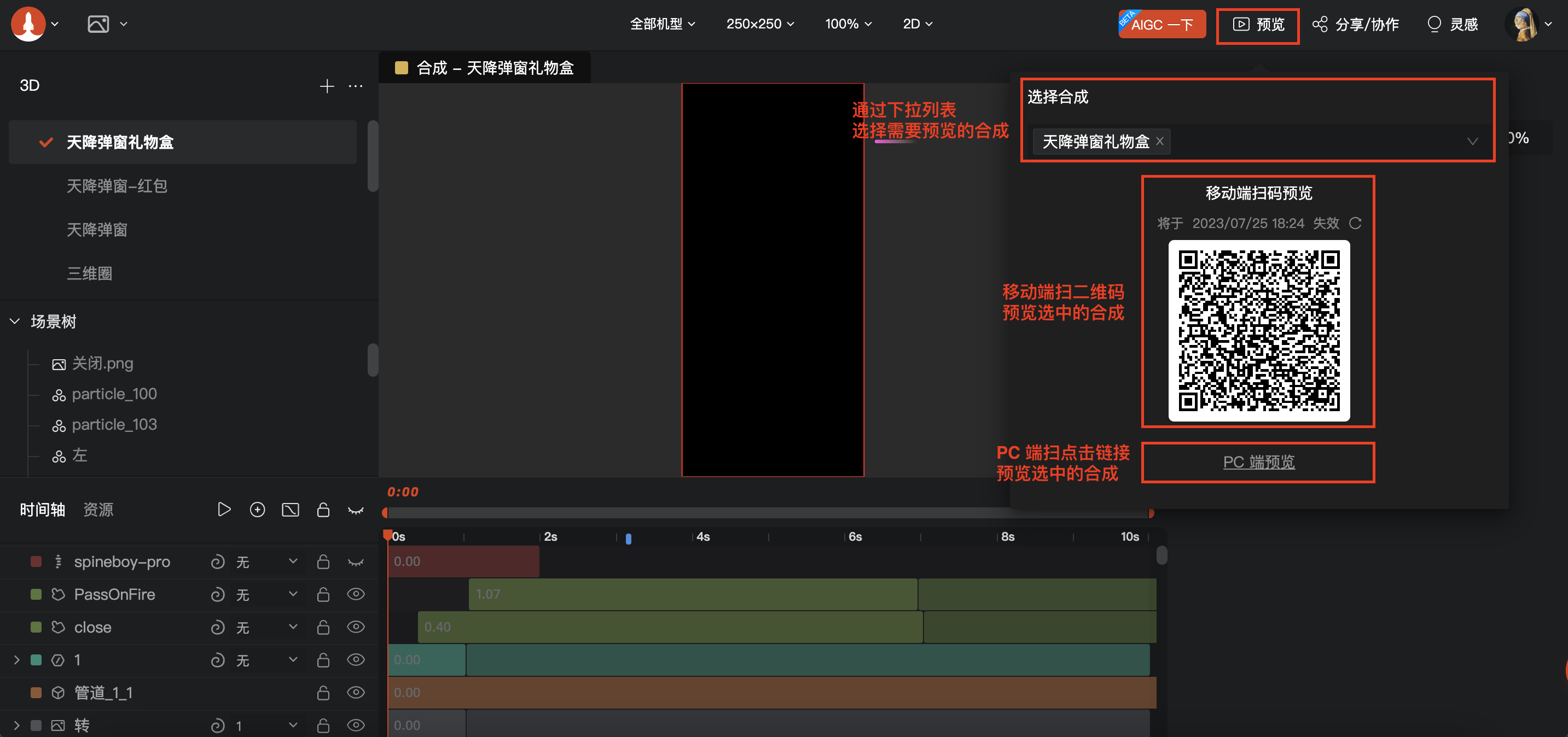Click the QR code preview image
The image size is (1568, 737).
pos(1258,331)
